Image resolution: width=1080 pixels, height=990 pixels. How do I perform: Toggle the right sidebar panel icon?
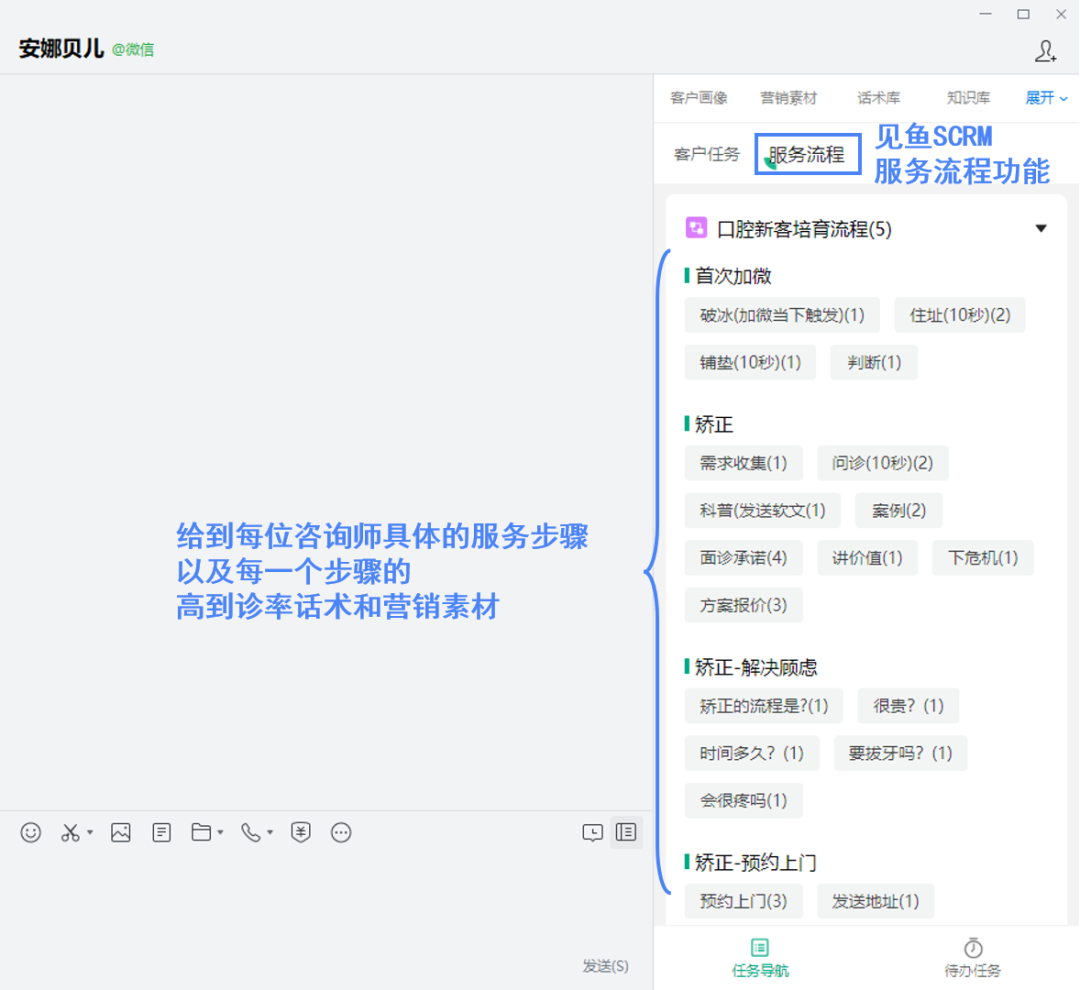[627, 832]
